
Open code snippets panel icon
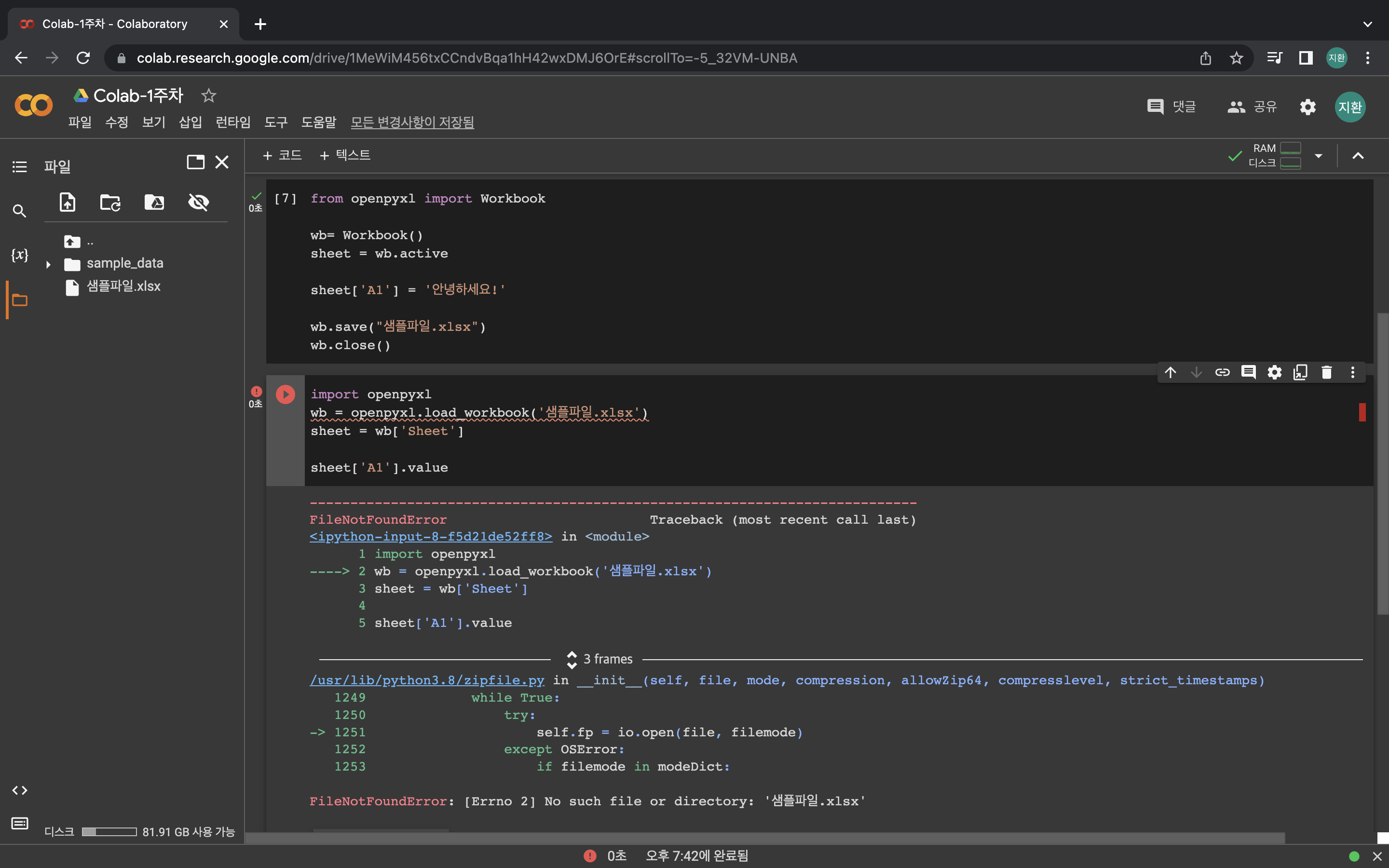(x=19, y=790)
